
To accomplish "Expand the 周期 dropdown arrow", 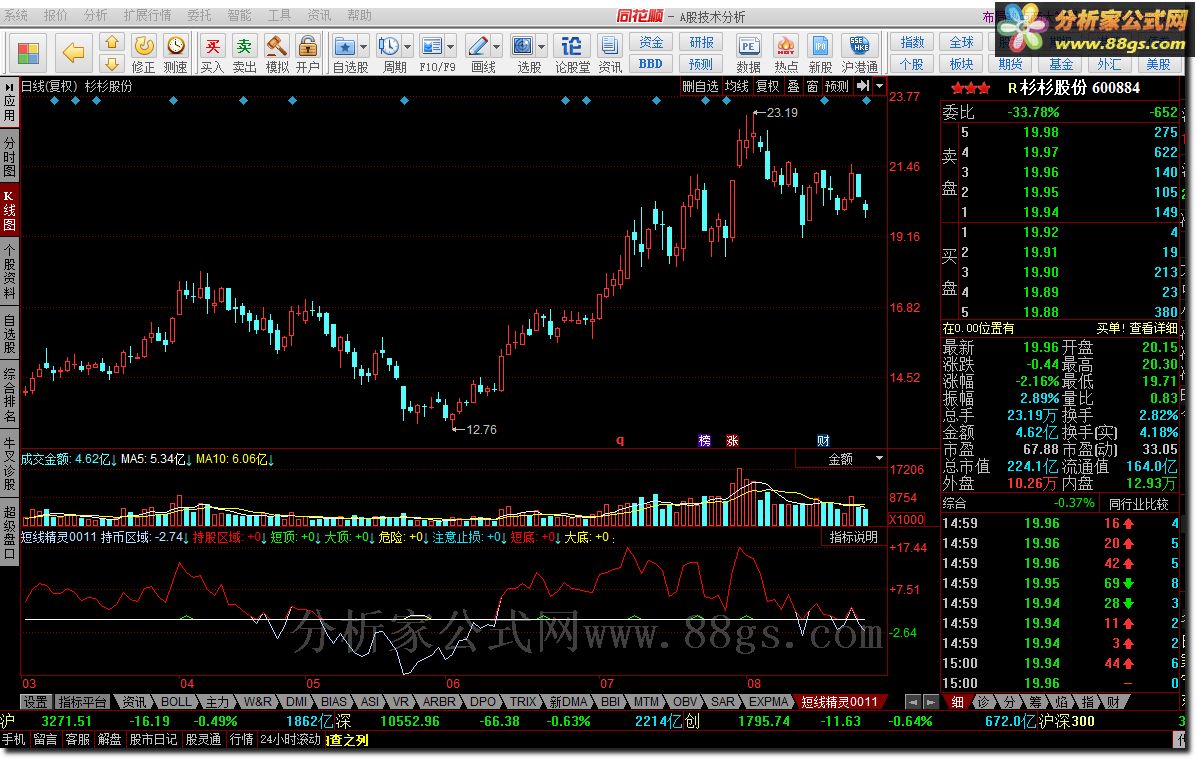I will pyautogui.click(x=408, y=47).
